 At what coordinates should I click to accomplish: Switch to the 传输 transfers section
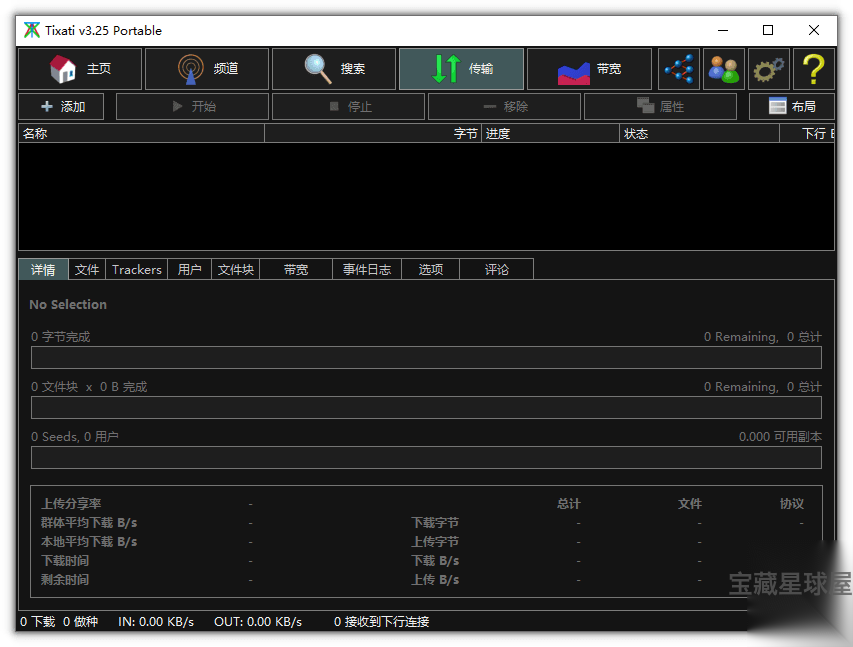[x=461, y=69]
